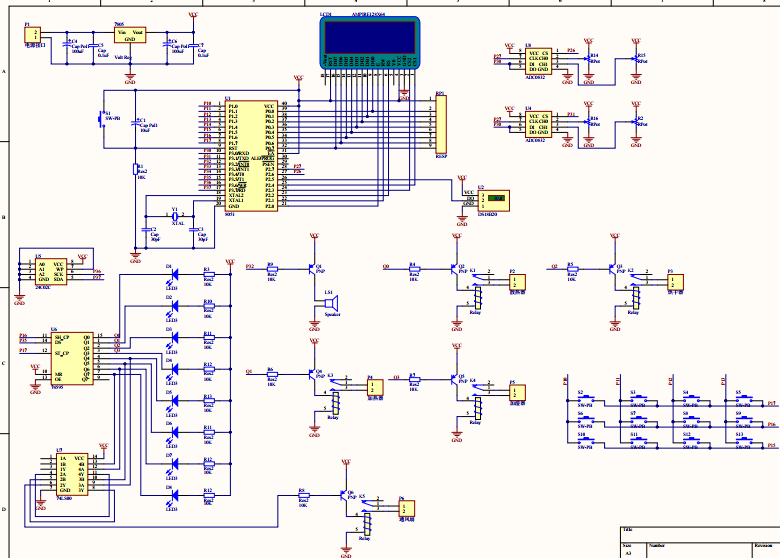Select resistor R5 before relay K2 transistor

(x=572, y=269)
